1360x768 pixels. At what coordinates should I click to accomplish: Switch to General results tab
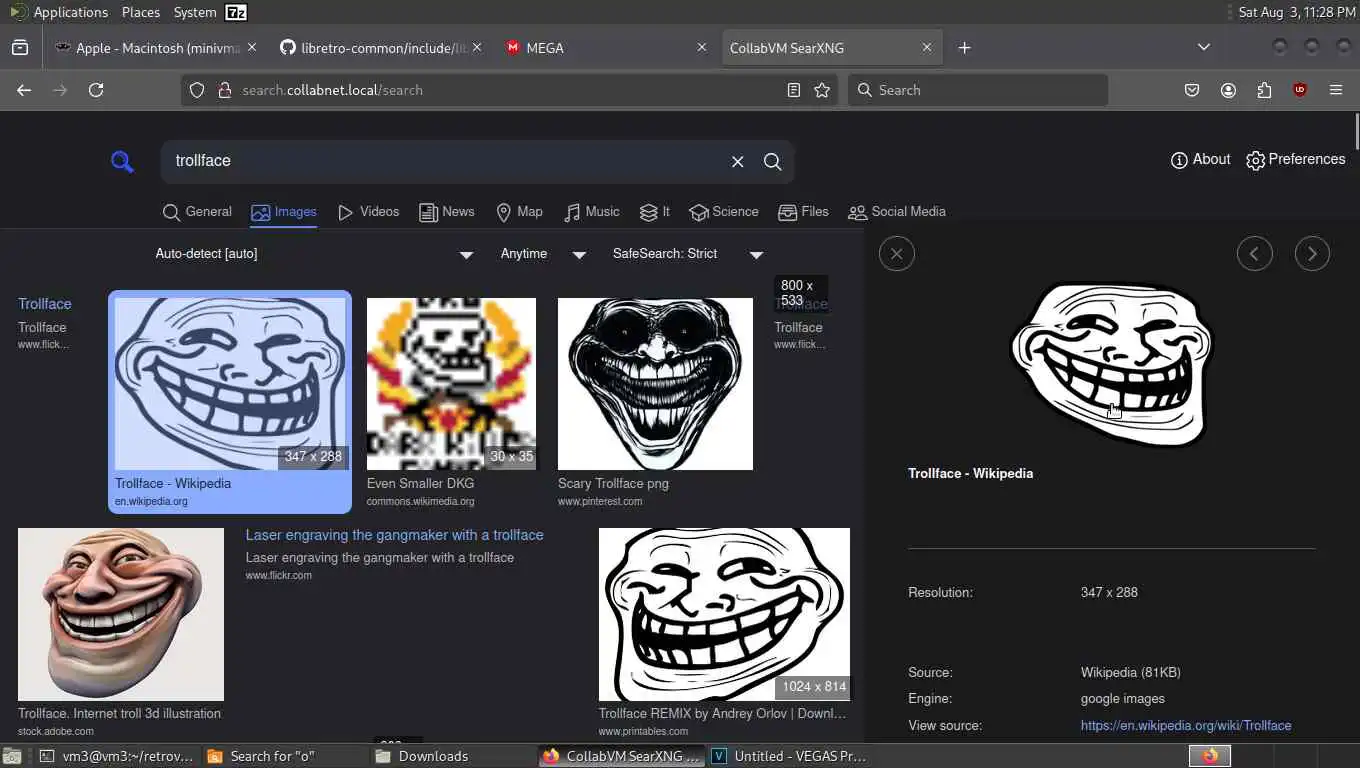point(197,212)
